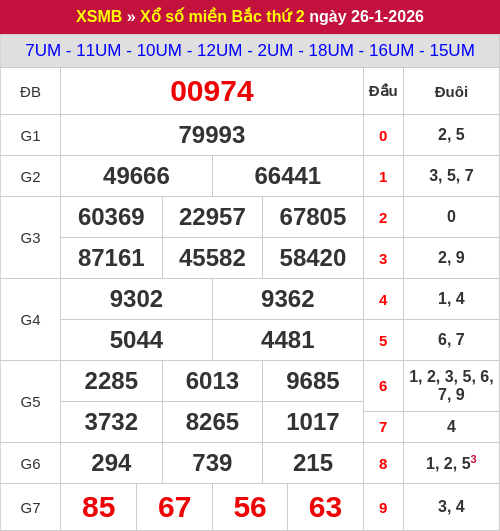The image size is (500, 531).
Task: Select the ticket code 12UM
Action: click(x=220, y=50)
